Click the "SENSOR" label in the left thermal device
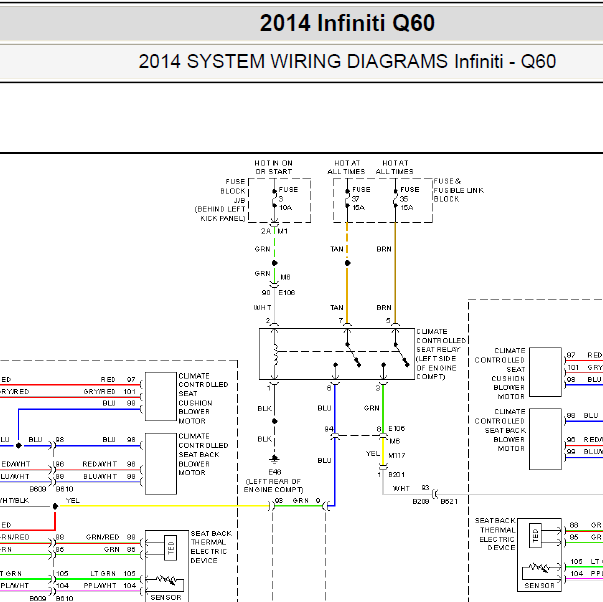This screenshot has height=602, width=603. click(166, 597)
